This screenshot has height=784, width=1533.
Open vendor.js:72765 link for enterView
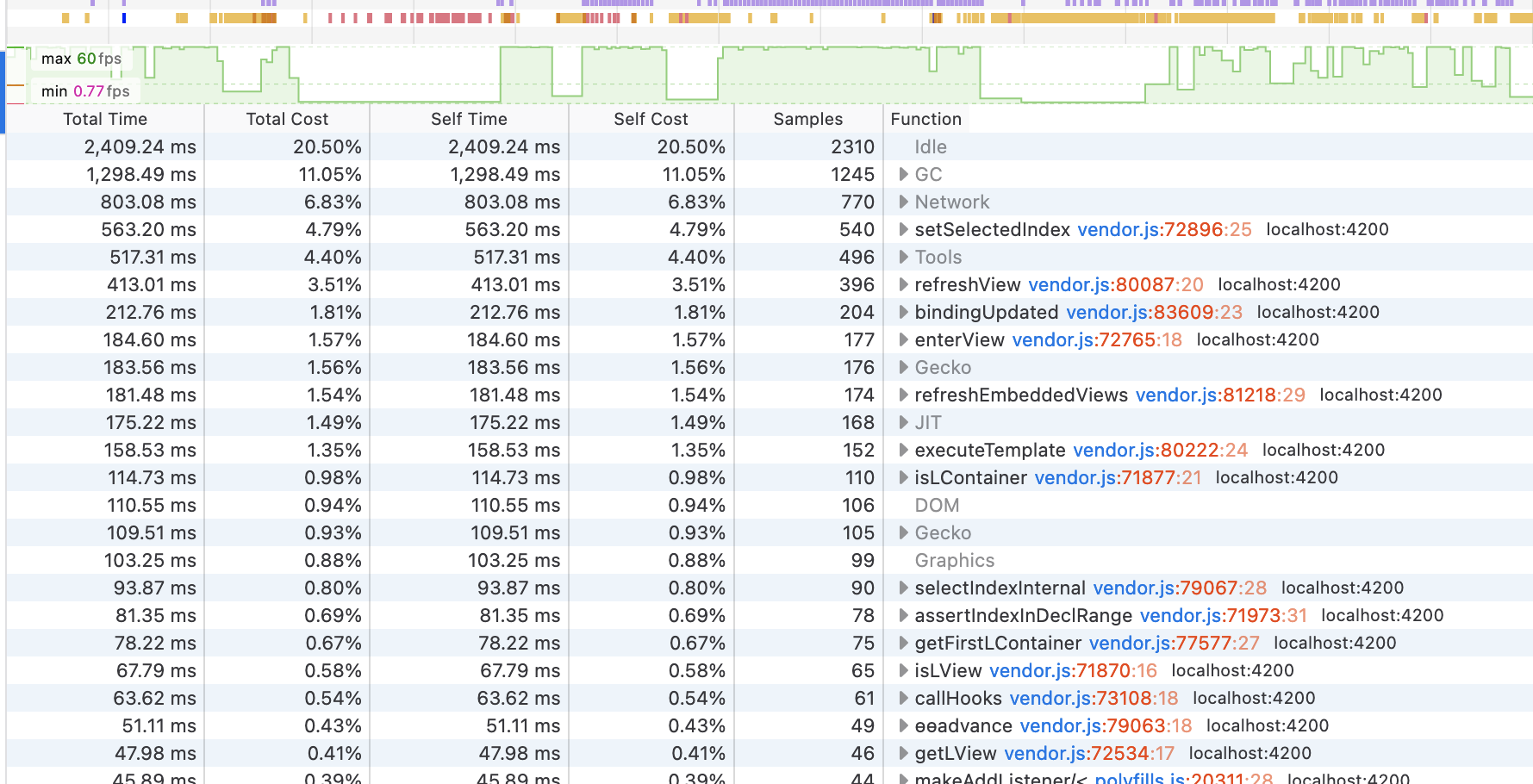pos(1097,339)
